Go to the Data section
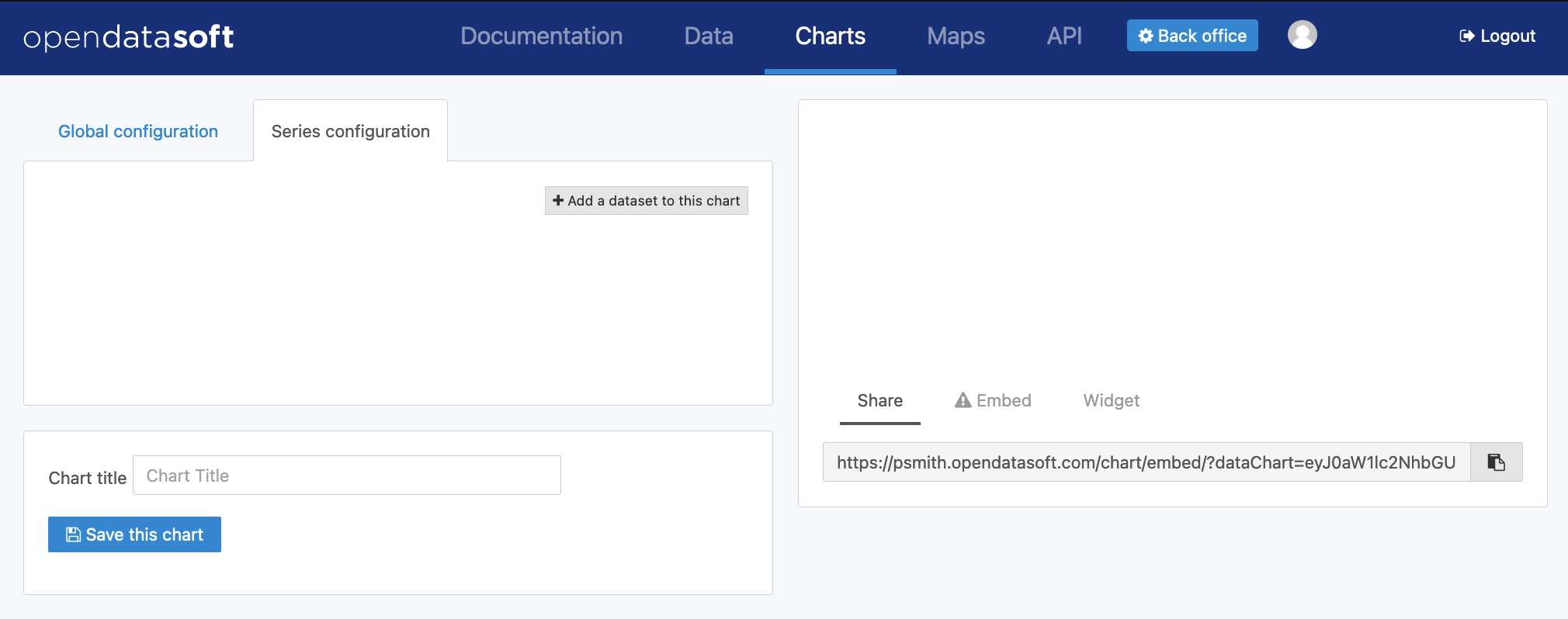The height and width of the screenshot is (619, 1568). (x=708, y=36)
